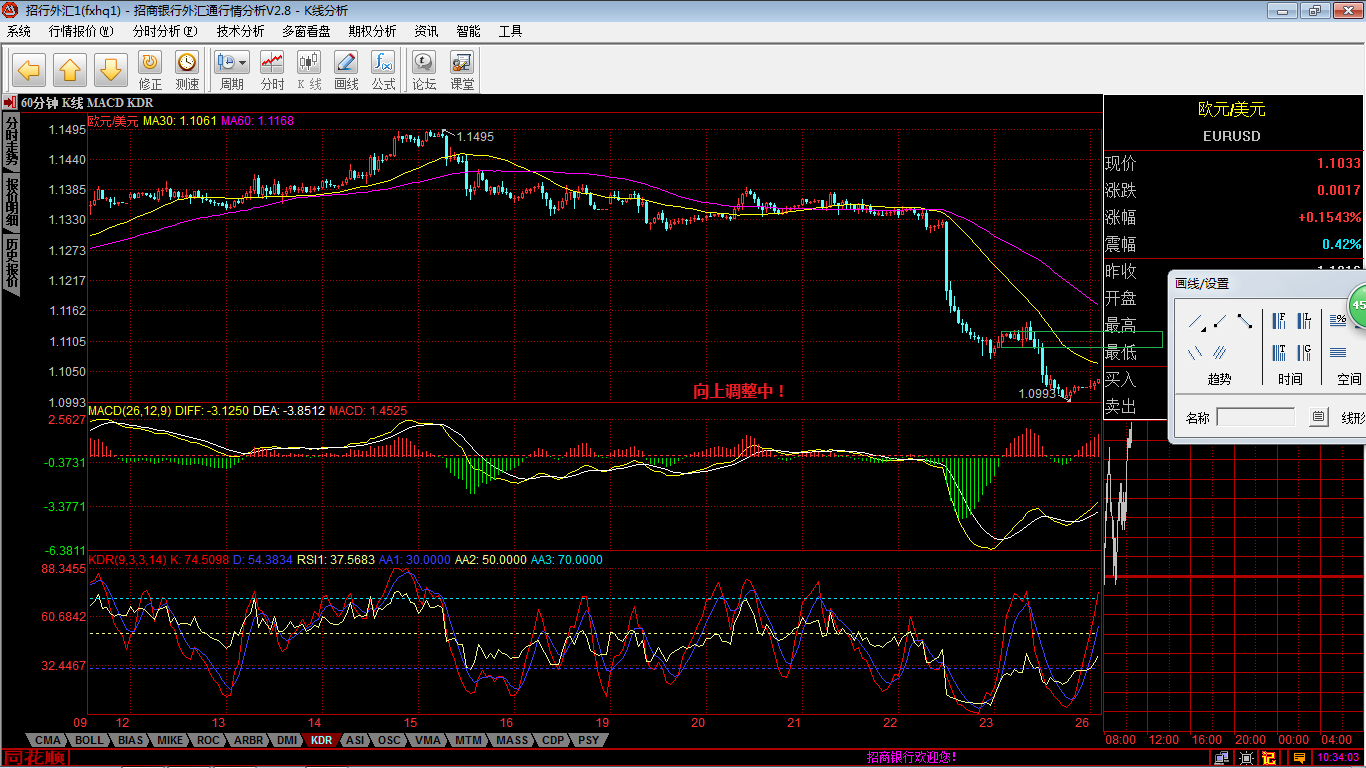Open the 画线 drawing tool

[x=346, y=70]
